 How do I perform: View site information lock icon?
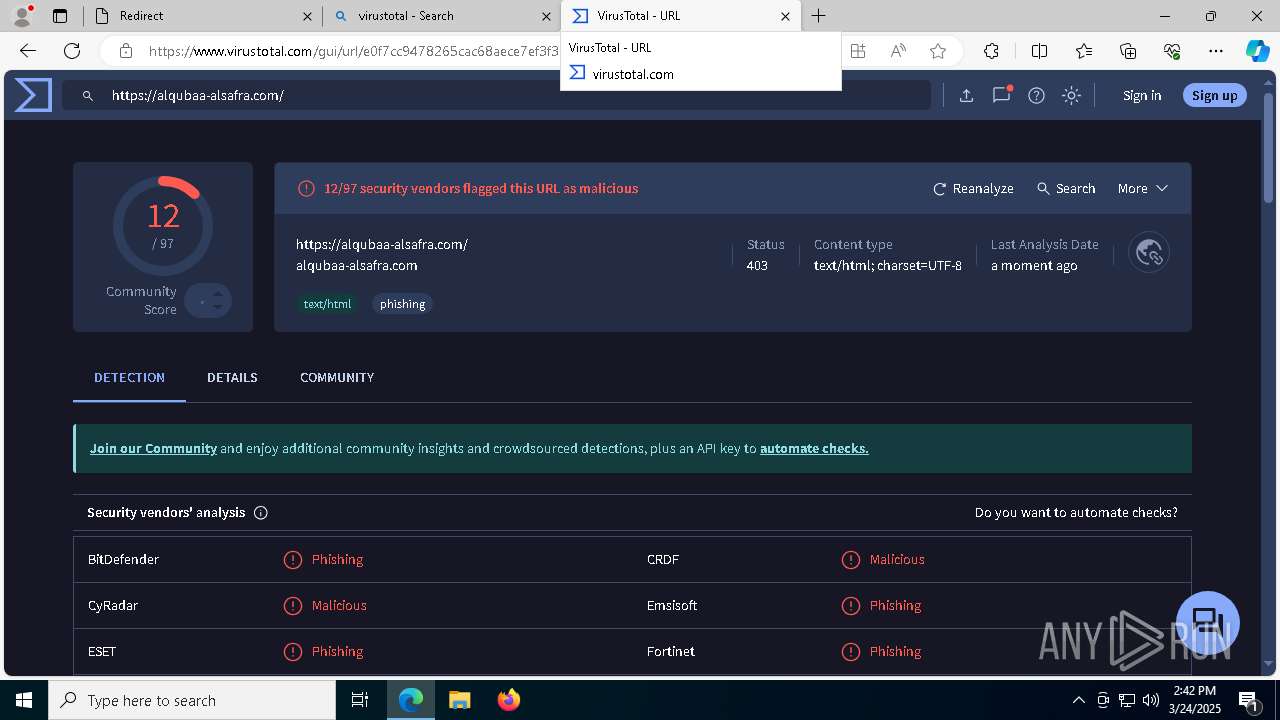(x=125, y=51)
